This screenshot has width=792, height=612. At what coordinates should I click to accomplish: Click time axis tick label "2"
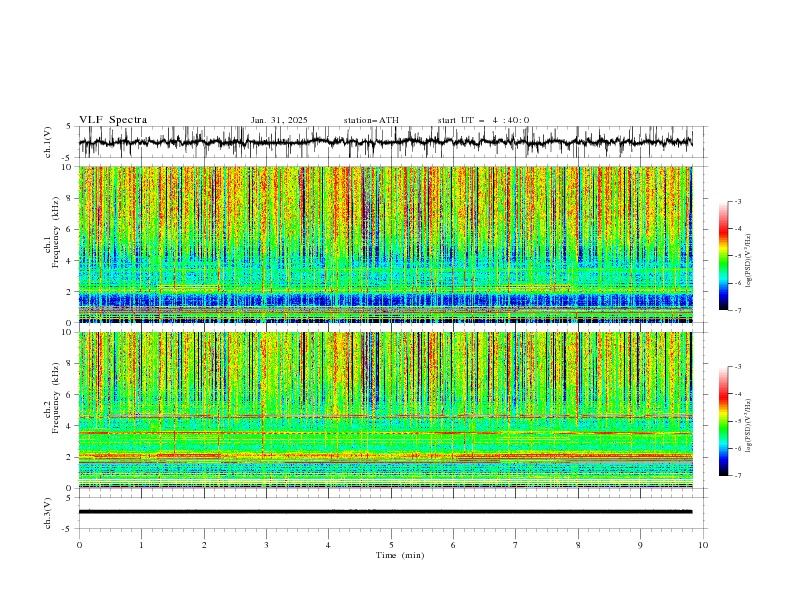tap(204, 545)
